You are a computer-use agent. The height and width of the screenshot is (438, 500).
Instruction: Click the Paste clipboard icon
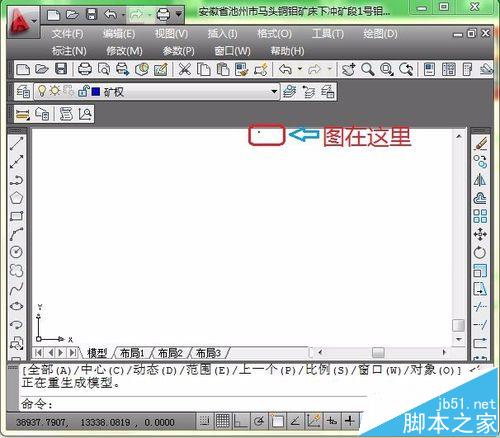tap(223, 69)
